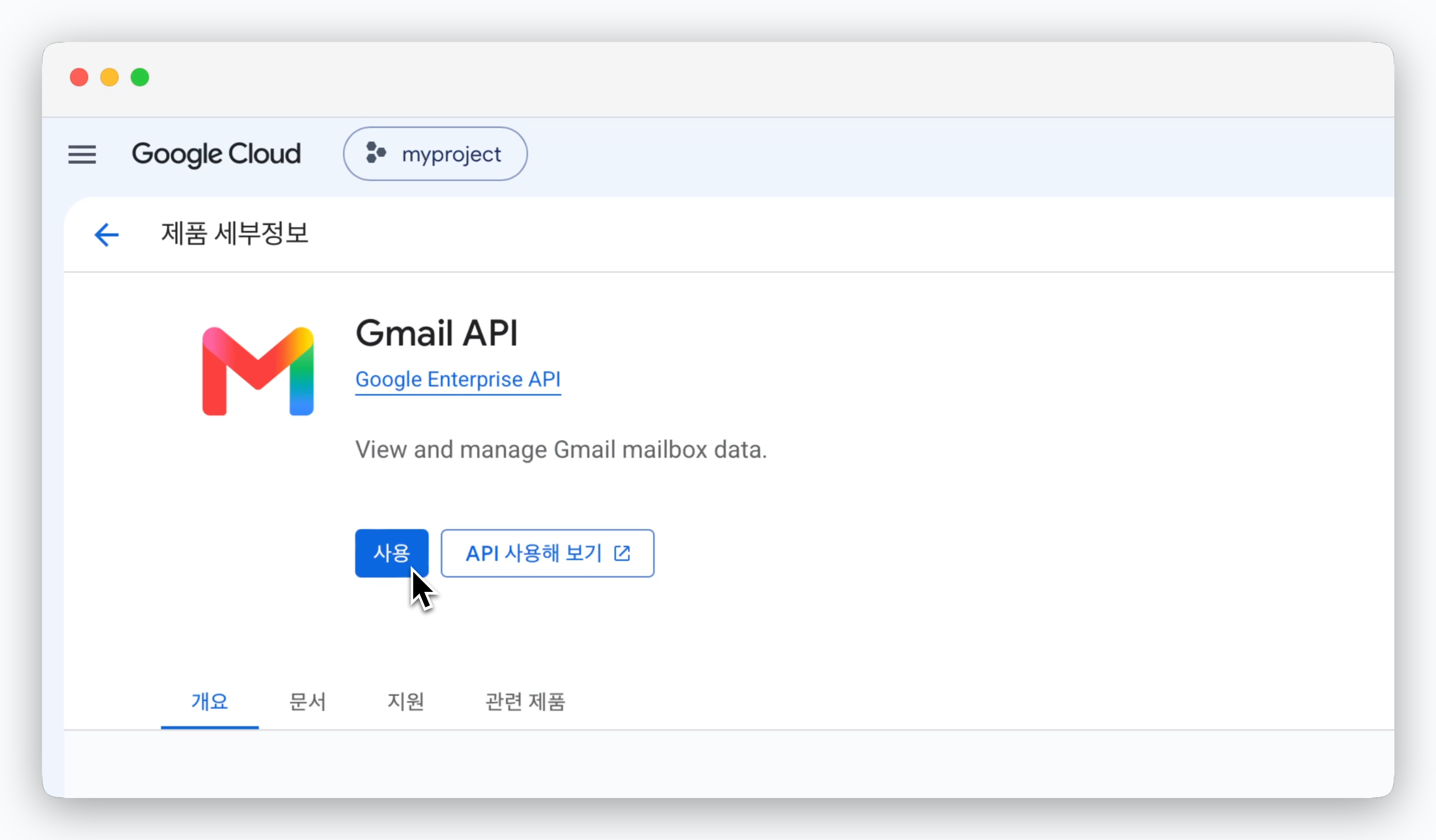Click the blue 사용 enable button
The width and height of the screenshot is (1436, 840).
point(392,553)
